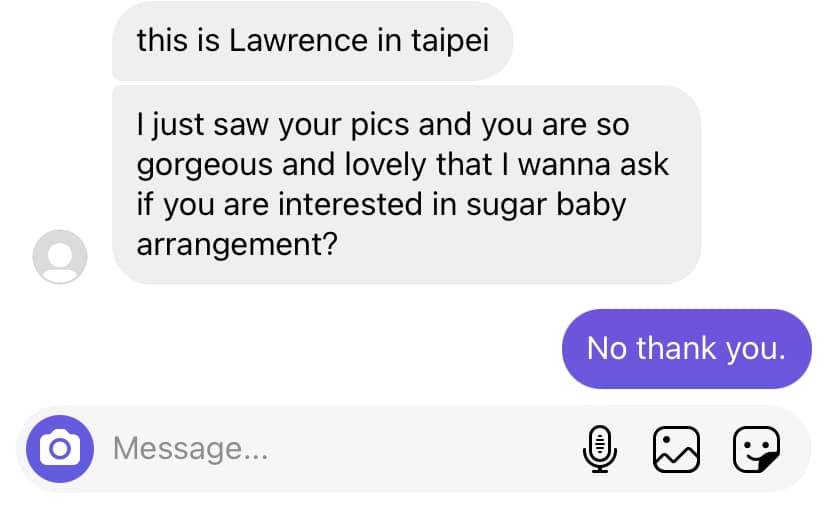Click inside the rounded message bar
The image size is (828, 509).
click(x=400, y=448)
